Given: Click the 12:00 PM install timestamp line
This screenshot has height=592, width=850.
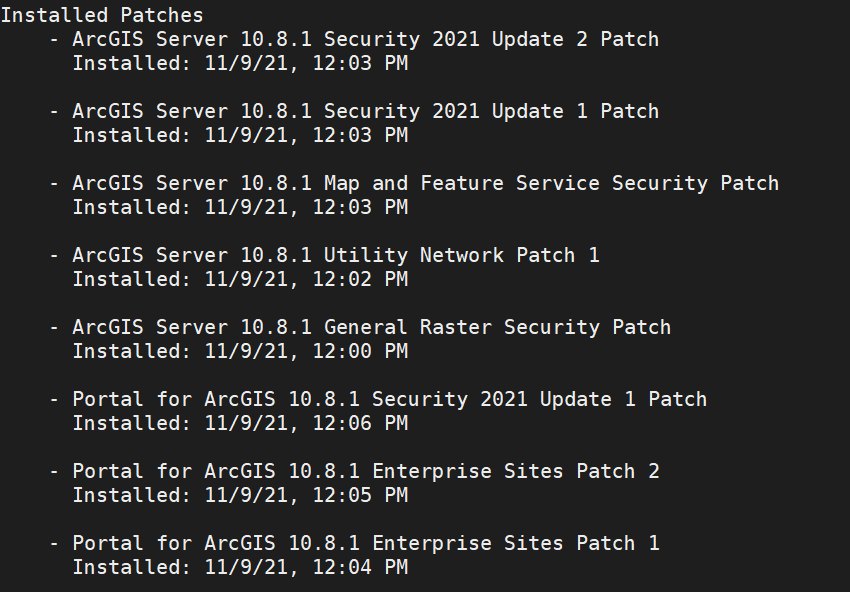Looking at the screenshot, I should point(240,351).
